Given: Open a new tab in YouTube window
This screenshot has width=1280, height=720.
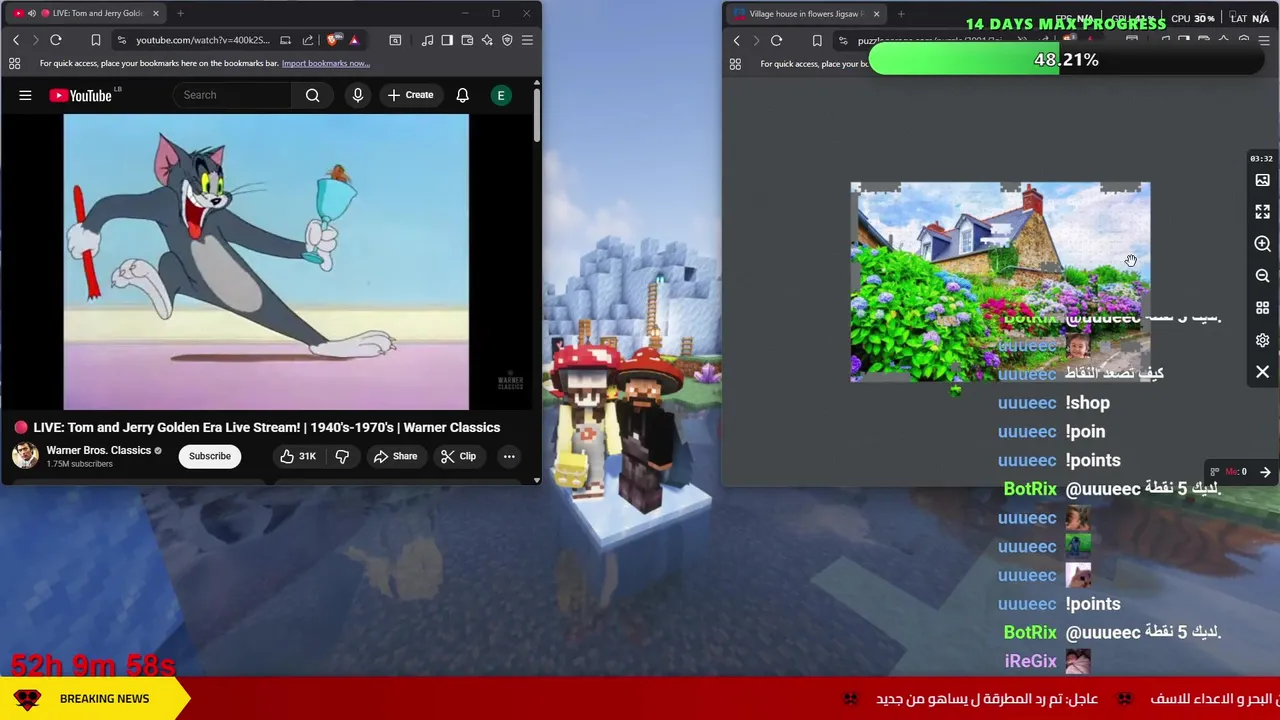Looking at the screenshot, I should [x=180, y=13].
